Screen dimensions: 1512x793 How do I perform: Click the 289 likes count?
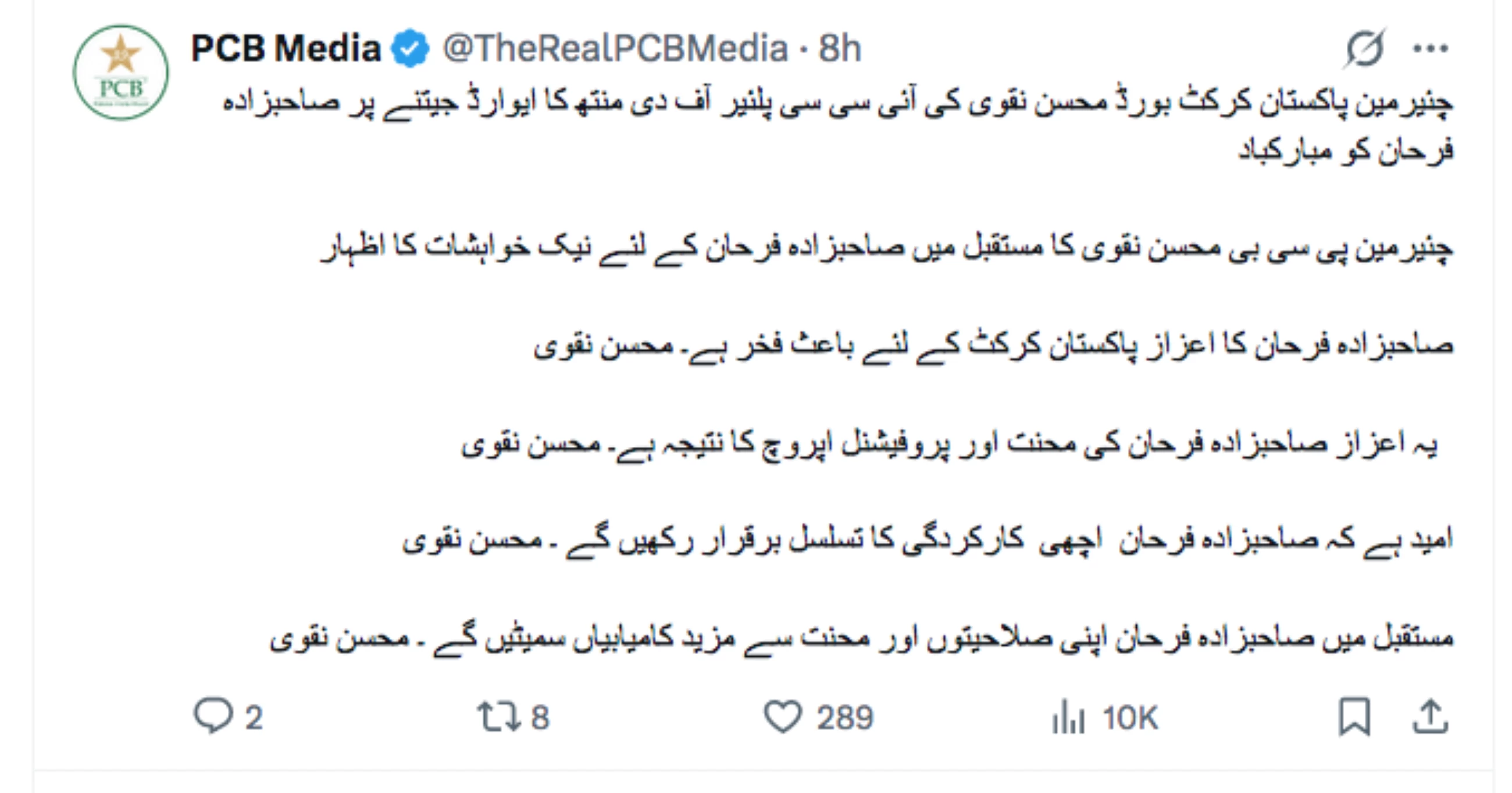point(845,718)
